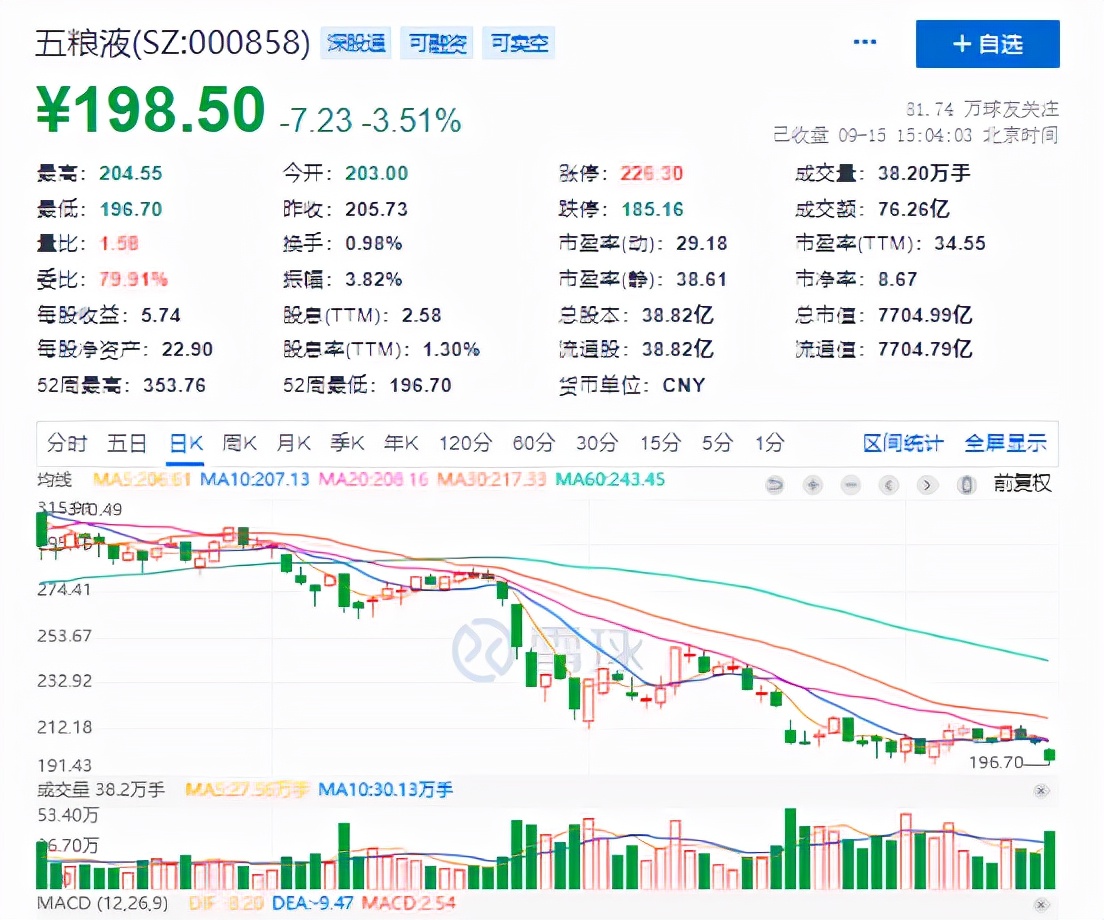This screenshot has height=920, width=1104.
Task: Select the 周K chart tab
Action: (239, 443)
